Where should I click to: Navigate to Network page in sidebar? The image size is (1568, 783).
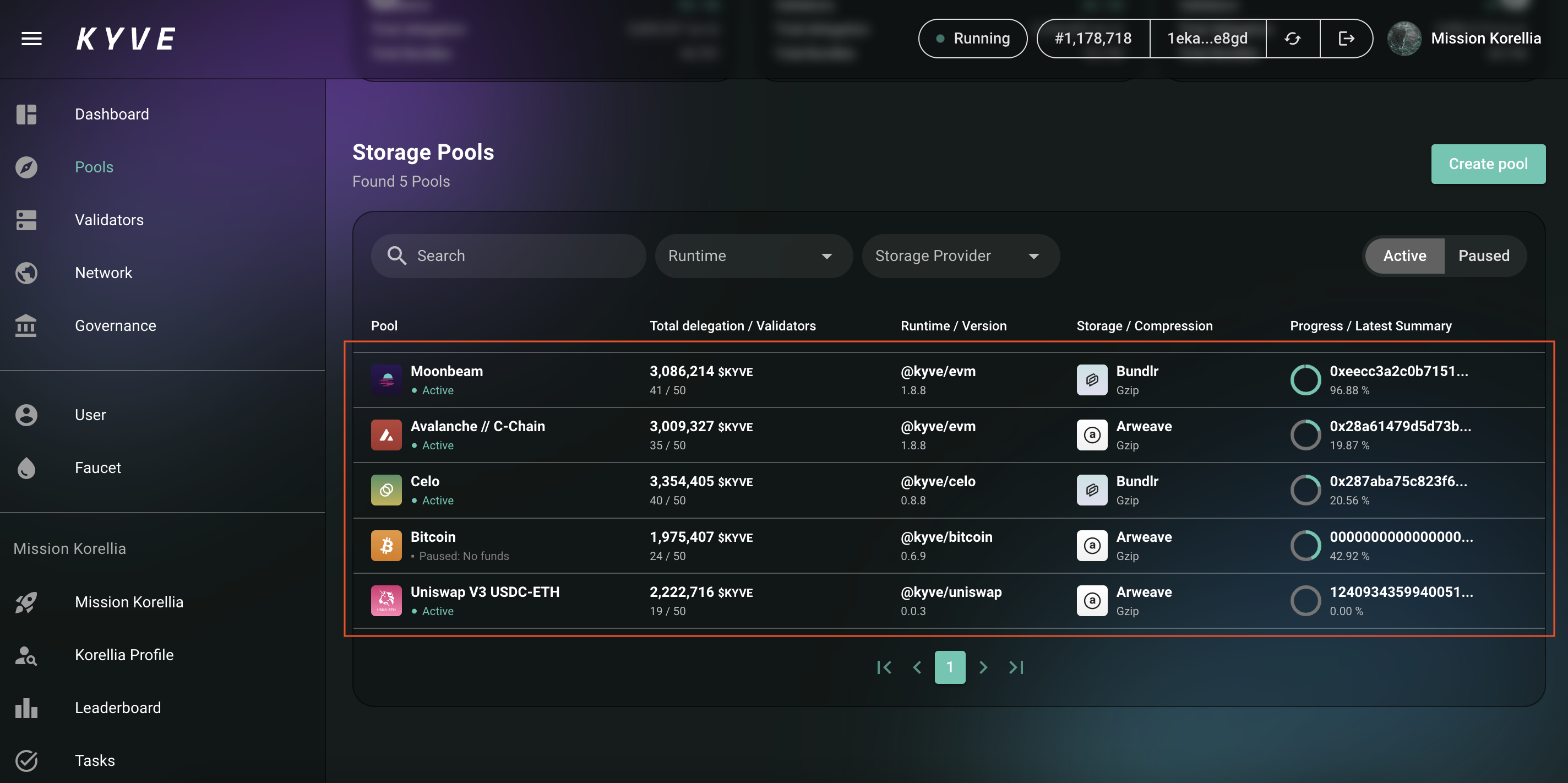coord(103,273)
